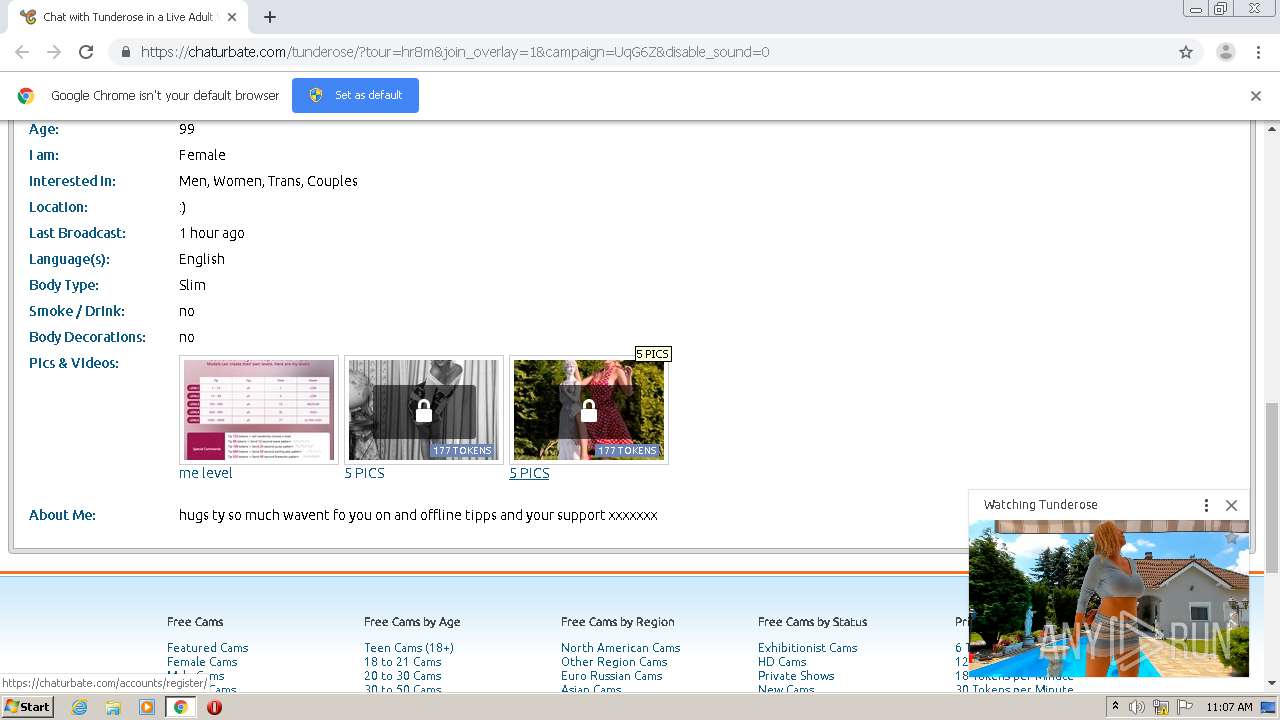Open a new browser tab
This screenshot has height=720, width=1280.
[269, 17]
